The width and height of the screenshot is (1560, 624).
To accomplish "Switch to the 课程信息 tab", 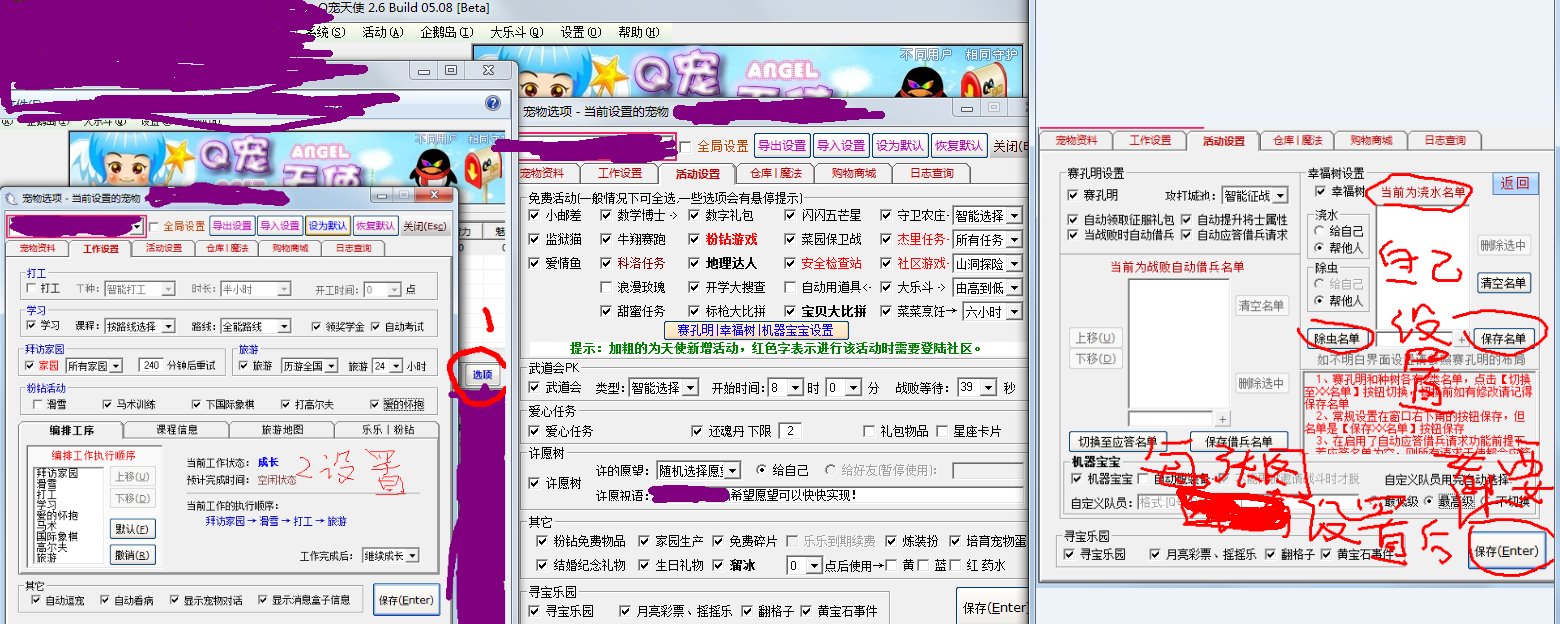I will point(175,430).
